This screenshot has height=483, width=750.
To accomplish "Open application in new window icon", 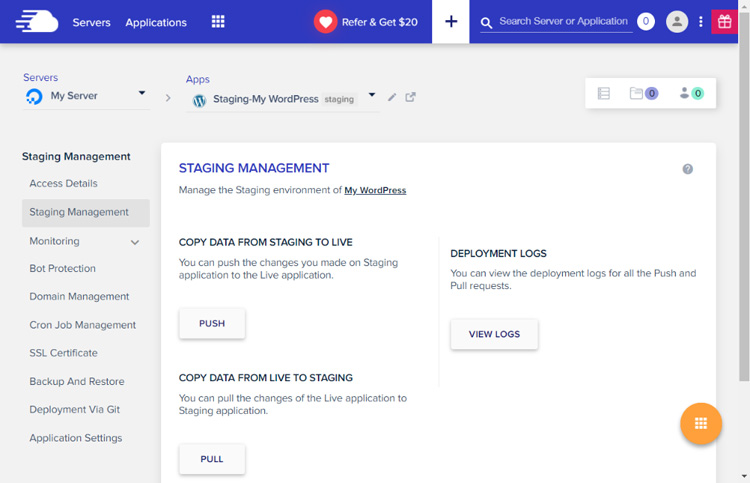I will click(410, 98).
